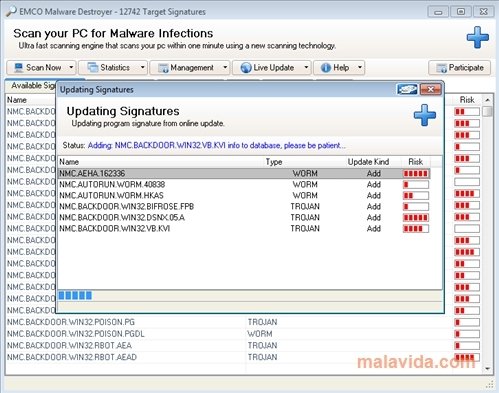The height and width of the screenshot is (393, 499).
Task: Click the blue help button in dialog title bar
Action: click(407, 89)
